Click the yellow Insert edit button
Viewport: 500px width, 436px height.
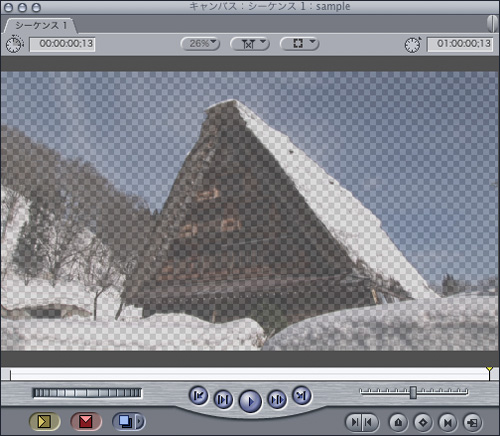click(45, 422)
